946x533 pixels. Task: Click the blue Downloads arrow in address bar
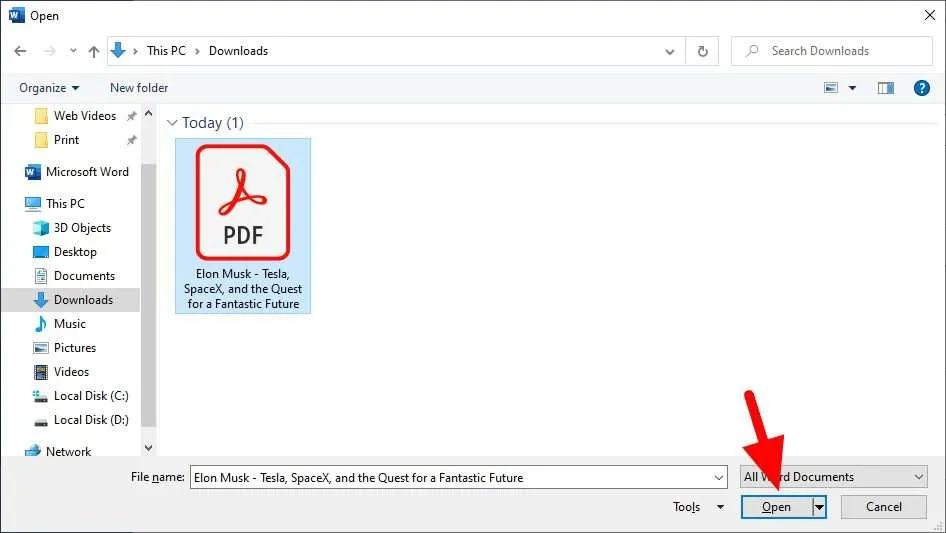118,51
